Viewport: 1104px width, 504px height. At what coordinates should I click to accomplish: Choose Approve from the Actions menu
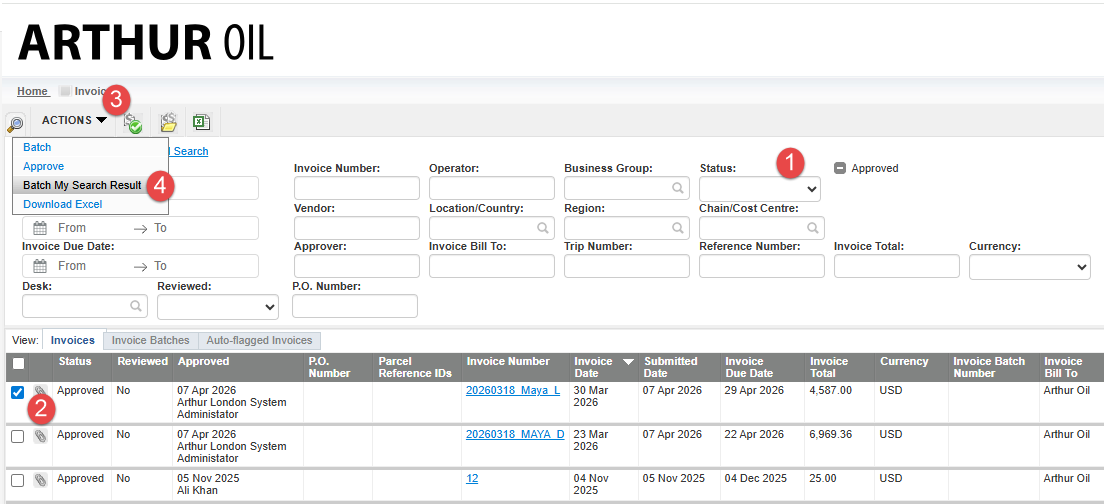point(44,166)
